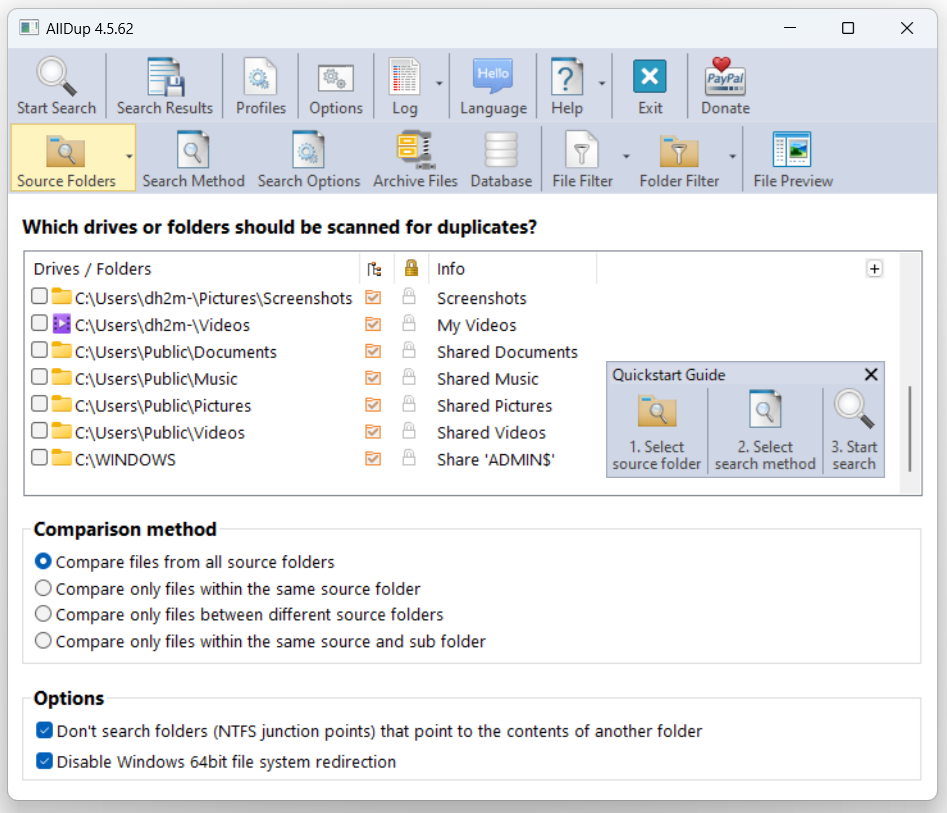This screenshot has width=947, height=813.
Task: Open the File Filter tab
Action: [582, 158]
